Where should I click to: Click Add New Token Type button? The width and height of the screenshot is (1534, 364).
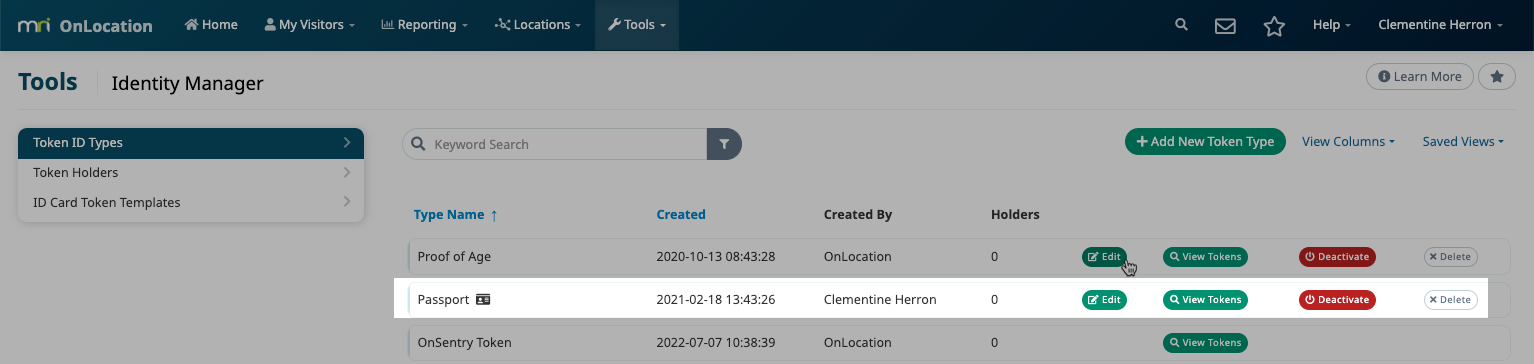pos(1205,142)
